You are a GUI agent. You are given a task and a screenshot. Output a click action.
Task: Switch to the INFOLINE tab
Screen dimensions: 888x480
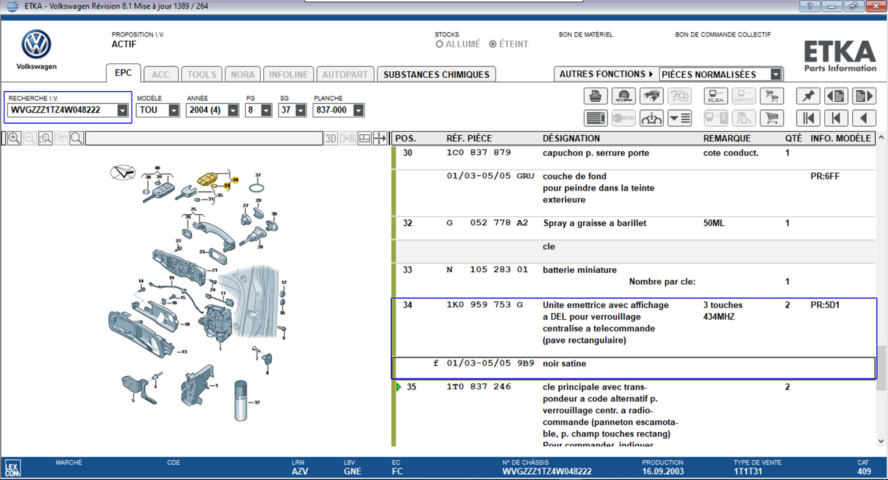(x=288, y=75)
